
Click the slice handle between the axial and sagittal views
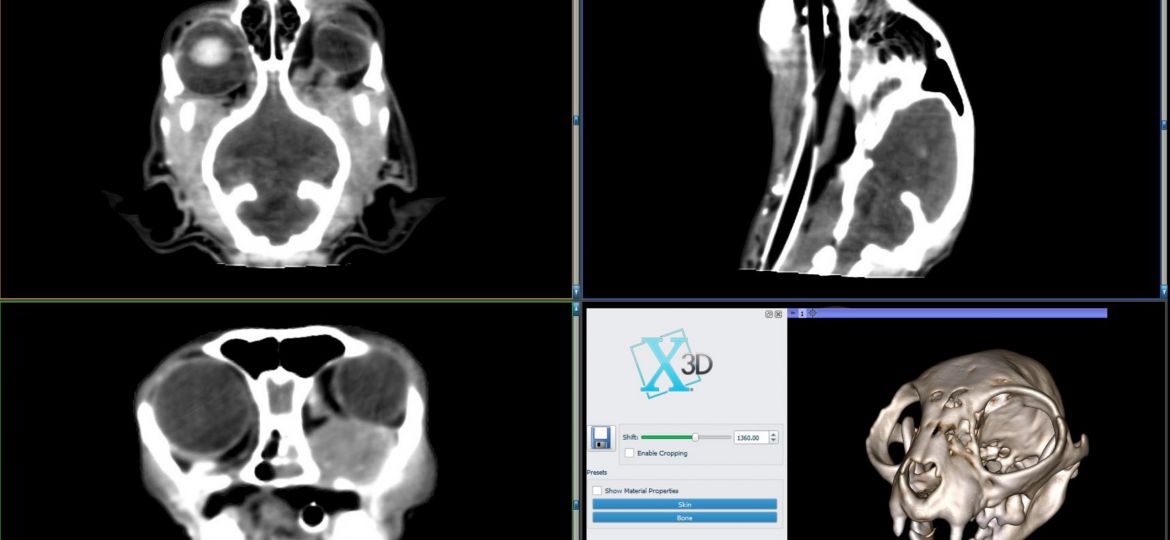point(576,120)
